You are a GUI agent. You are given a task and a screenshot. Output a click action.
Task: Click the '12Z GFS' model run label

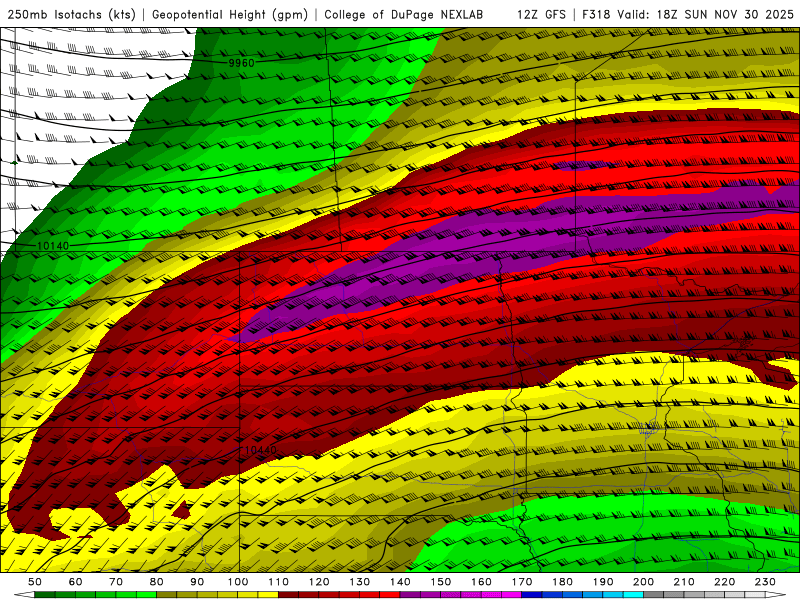click(542, 14)
